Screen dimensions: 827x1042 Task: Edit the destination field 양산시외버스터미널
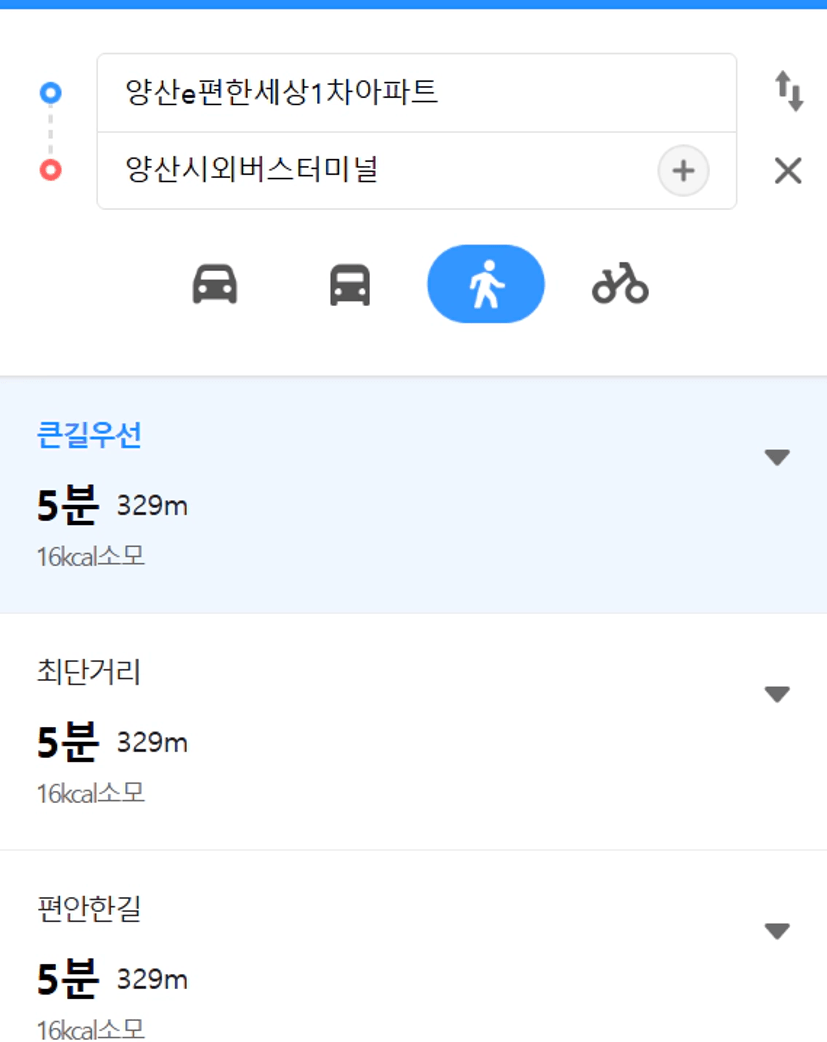click(377, 171)
